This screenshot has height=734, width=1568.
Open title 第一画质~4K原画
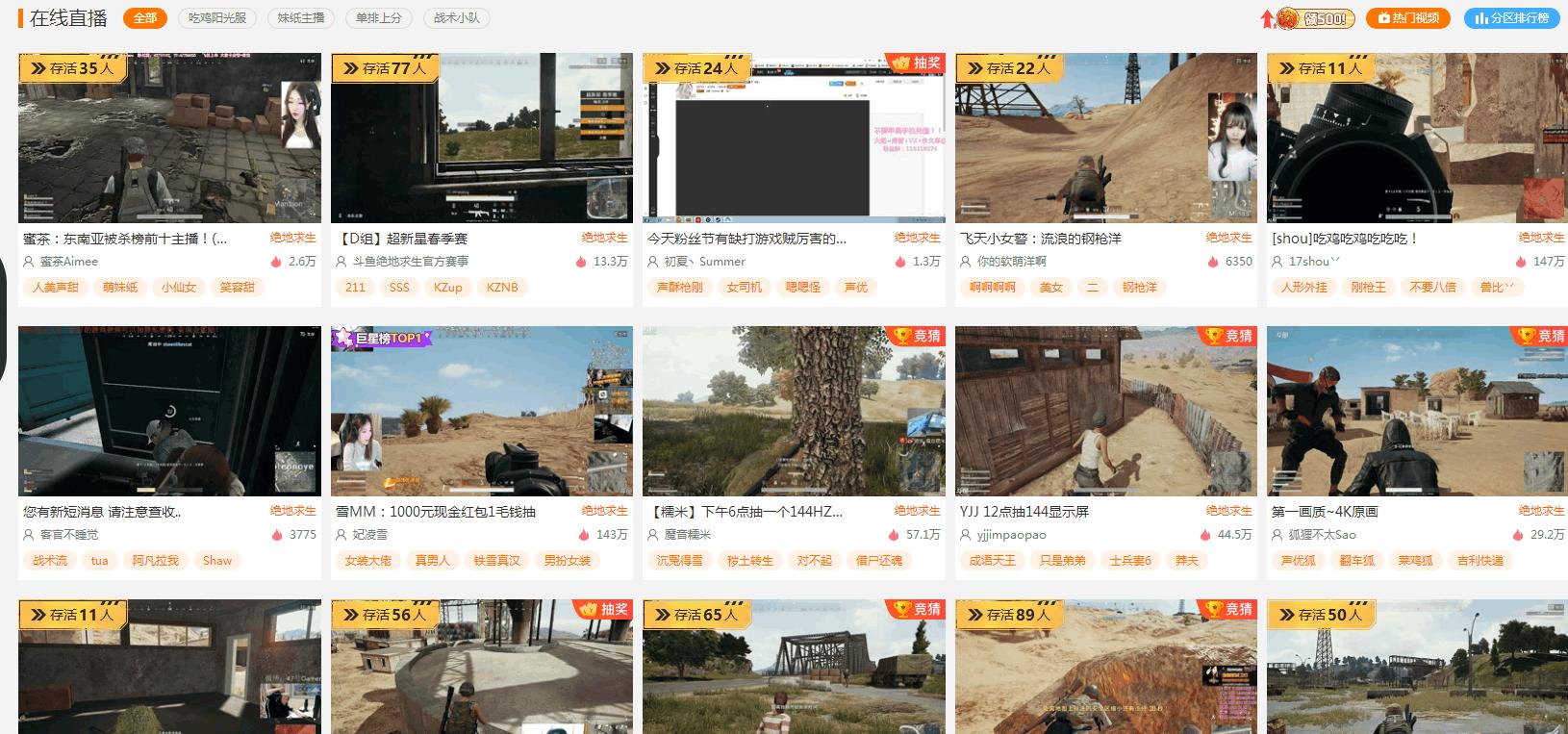pyautogui.click(x=1325, y=512)
